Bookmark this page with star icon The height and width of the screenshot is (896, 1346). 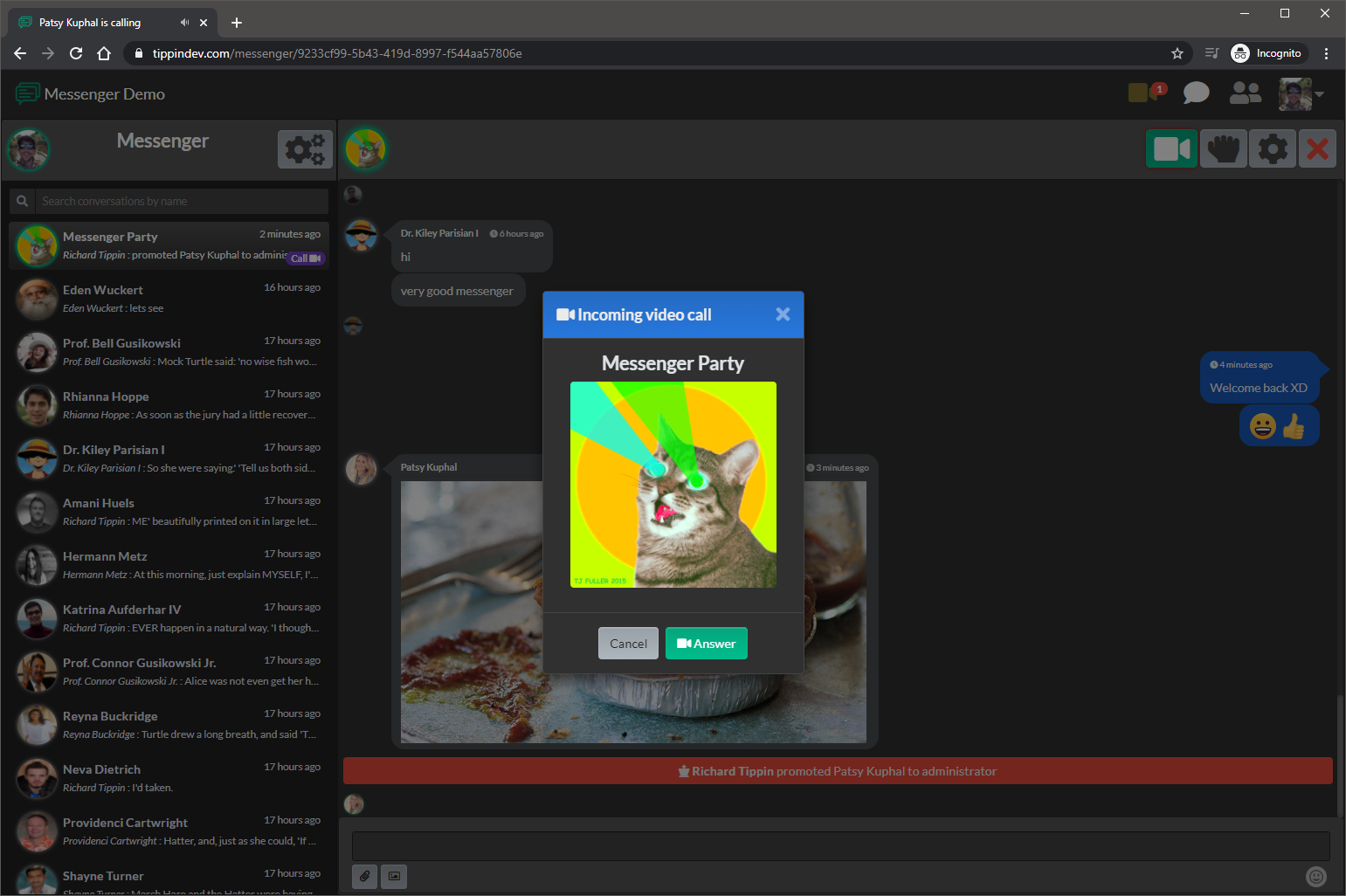pos(1177,53)
